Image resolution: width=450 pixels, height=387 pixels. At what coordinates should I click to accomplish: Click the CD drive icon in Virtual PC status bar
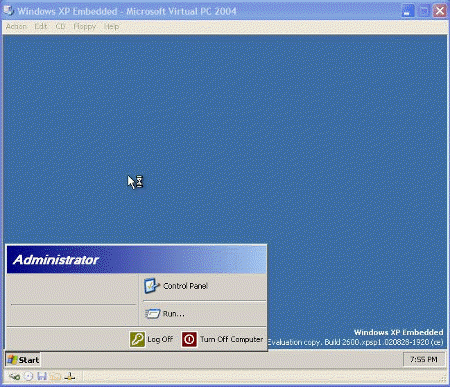(29, 377)
